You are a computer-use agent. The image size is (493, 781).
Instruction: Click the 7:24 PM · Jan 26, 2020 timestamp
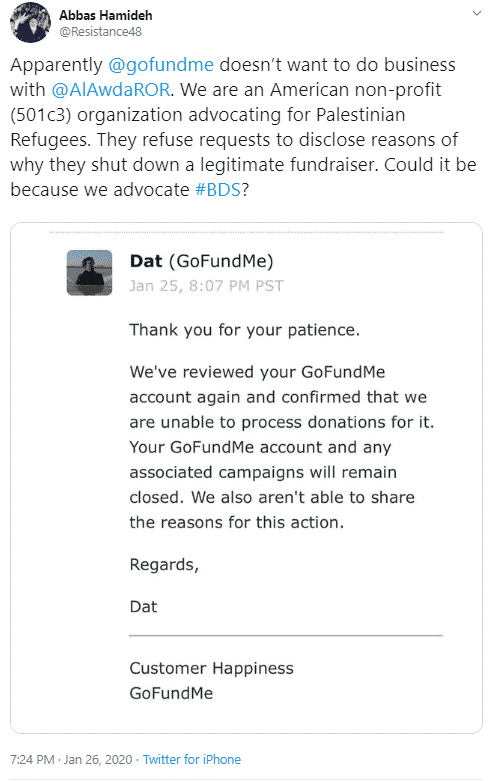71,760
